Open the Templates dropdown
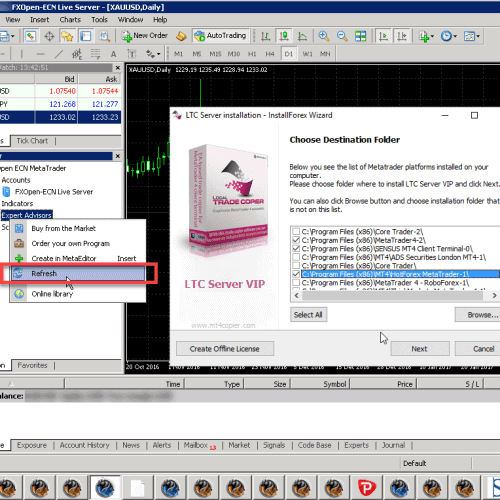Screen dimensions: 500x500 [x=472, y=36]
